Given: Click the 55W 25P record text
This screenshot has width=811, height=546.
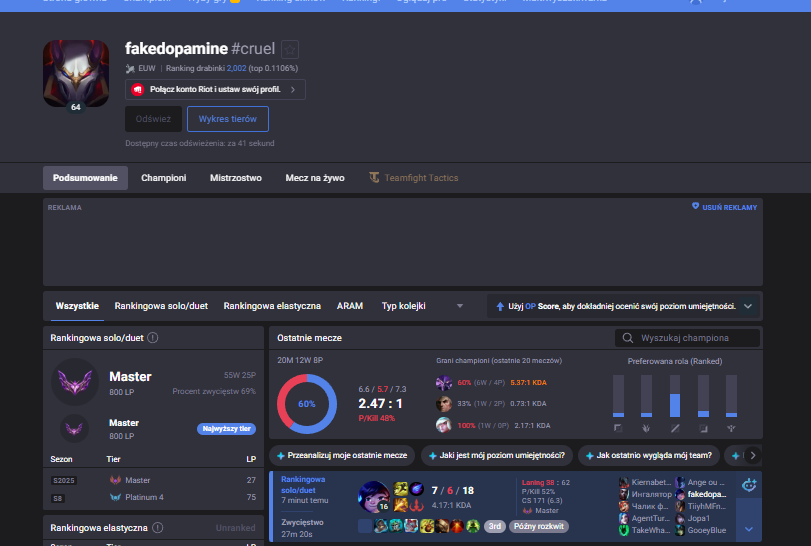Looking at the screenshot, I should coord(239,375).
